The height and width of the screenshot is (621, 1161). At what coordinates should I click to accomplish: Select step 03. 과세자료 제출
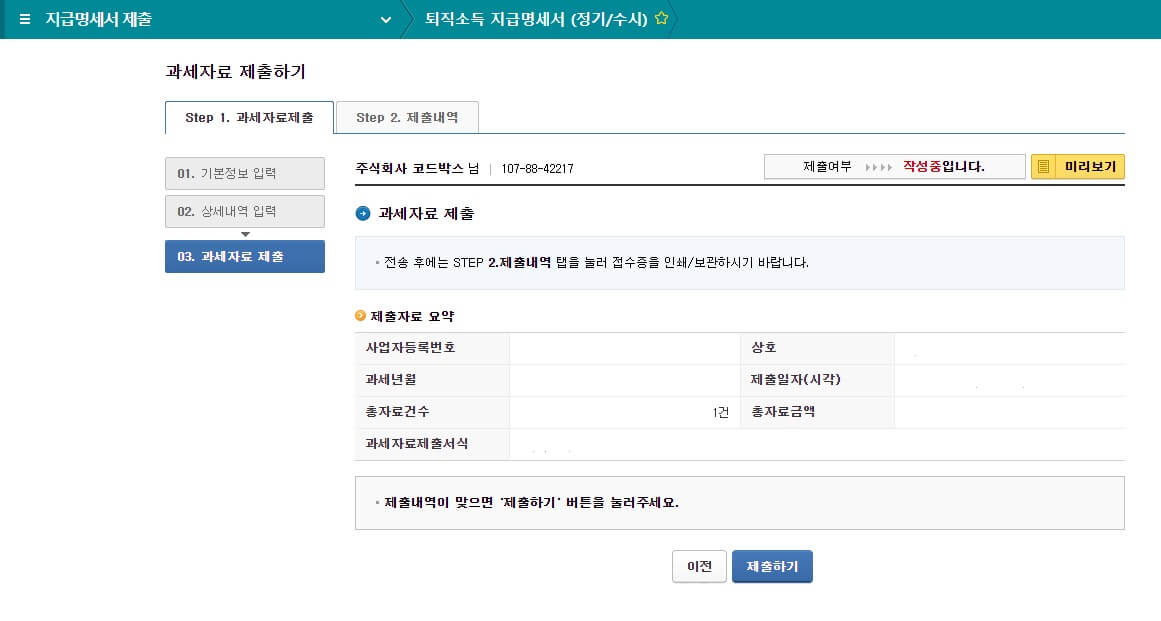point(244,257)
